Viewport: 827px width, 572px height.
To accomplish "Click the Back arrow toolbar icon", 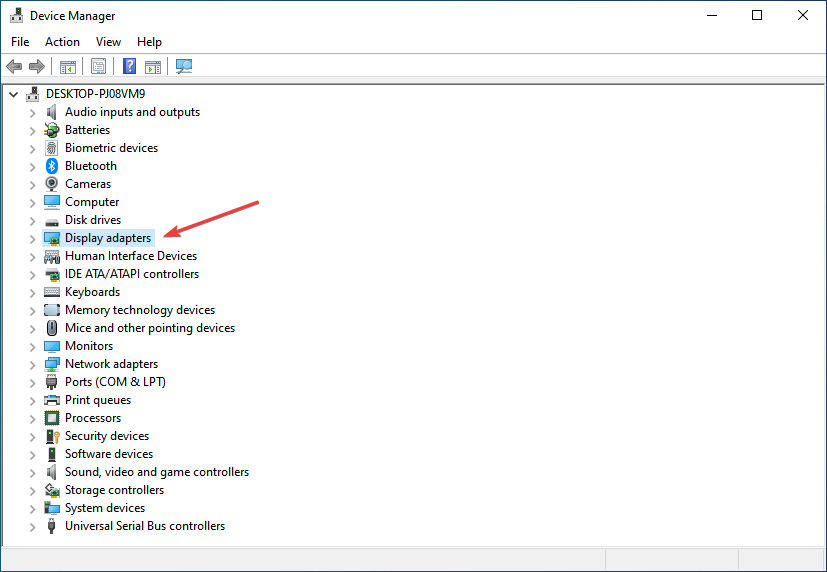I will click(14, 66).
